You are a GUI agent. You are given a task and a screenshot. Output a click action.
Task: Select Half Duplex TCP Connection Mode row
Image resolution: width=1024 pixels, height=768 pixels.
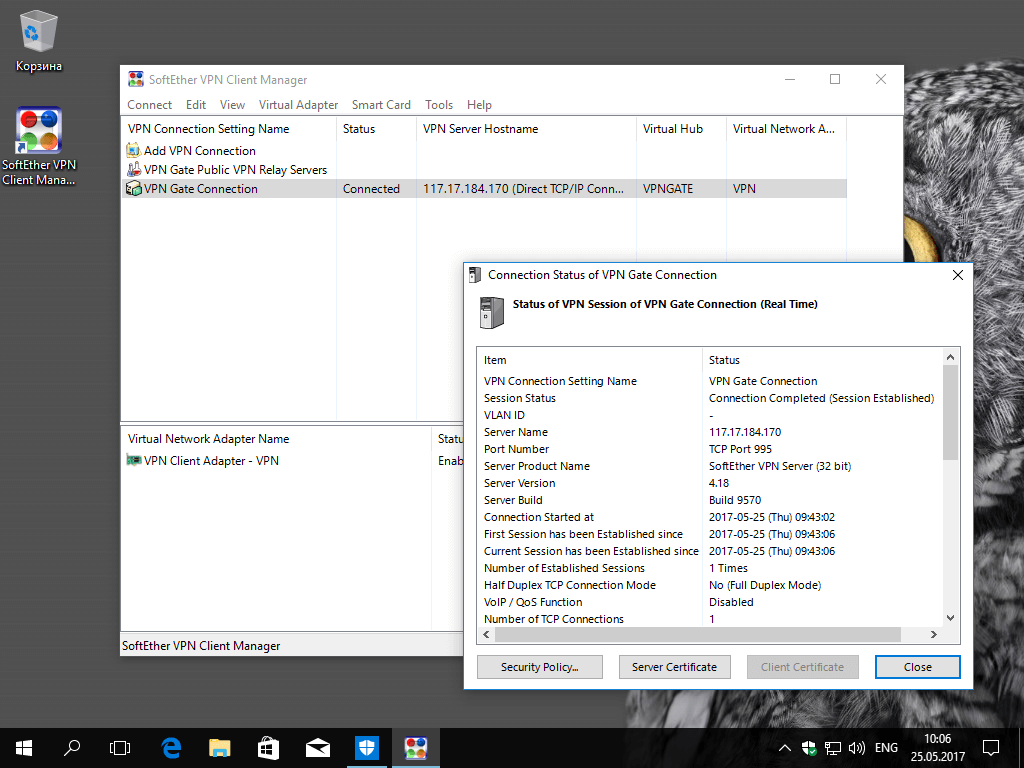pyautogui.click(x=710, y=585)
